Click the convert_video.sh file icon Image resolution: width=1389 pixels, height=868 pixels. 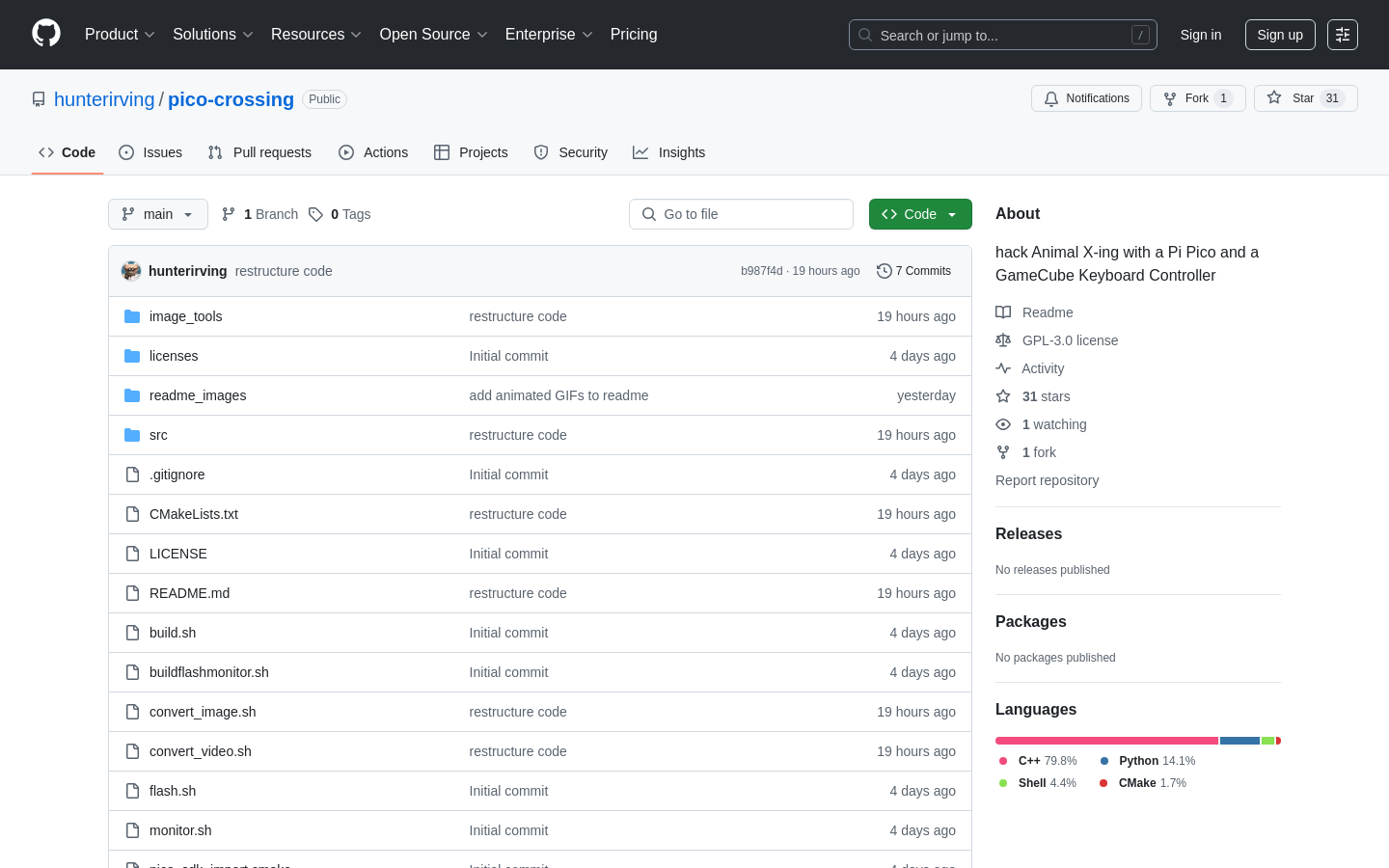tap(132, 751)
